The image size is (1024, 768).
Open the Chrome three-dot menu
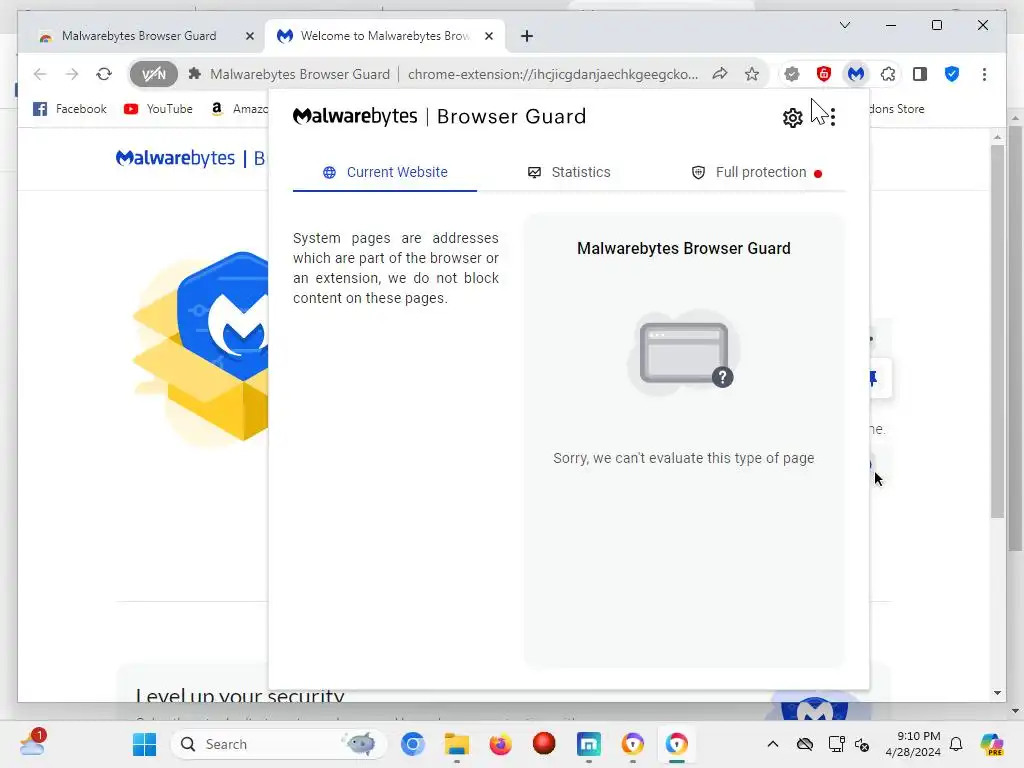coord(984,74)
